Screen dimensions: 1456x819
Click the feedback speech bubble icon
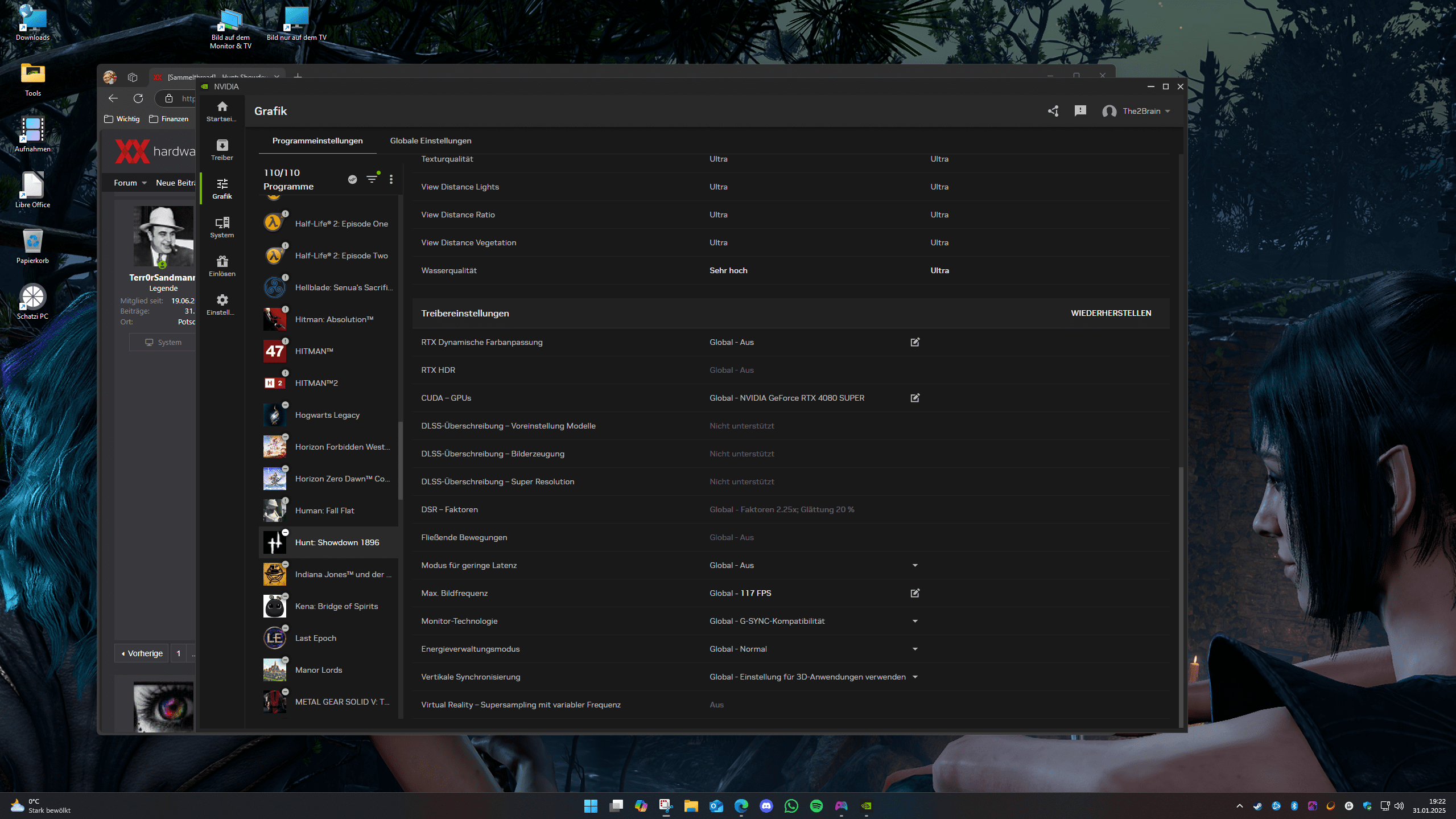point(1080,111)
